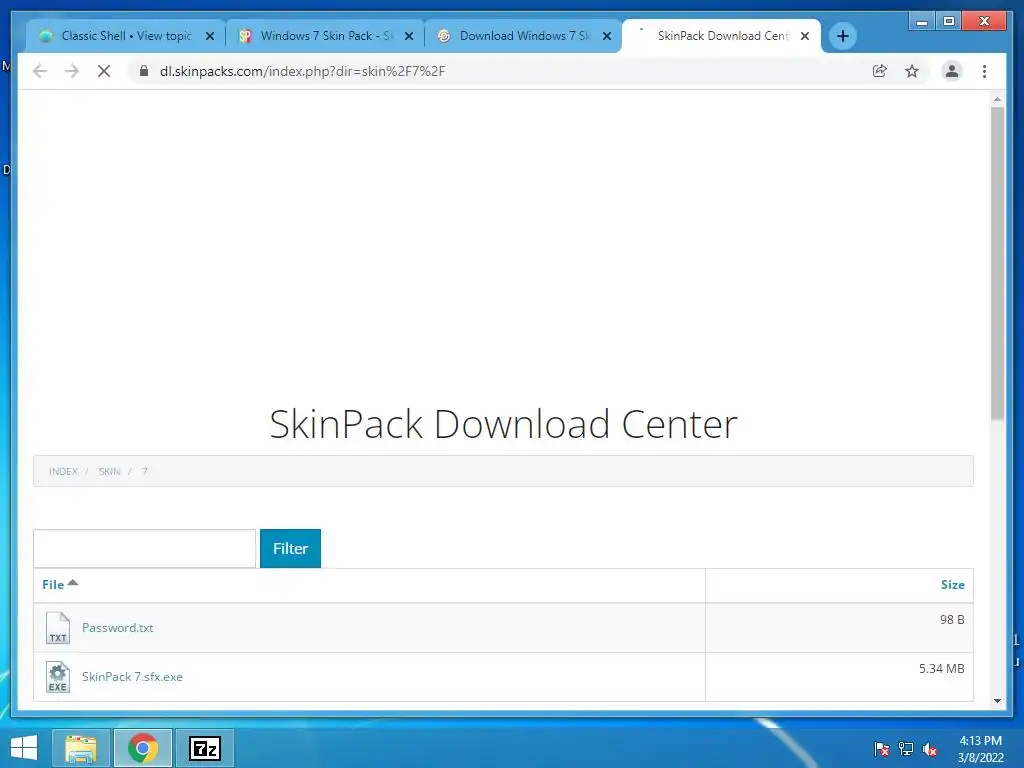Click the EXE file icon

click(57, 677)
